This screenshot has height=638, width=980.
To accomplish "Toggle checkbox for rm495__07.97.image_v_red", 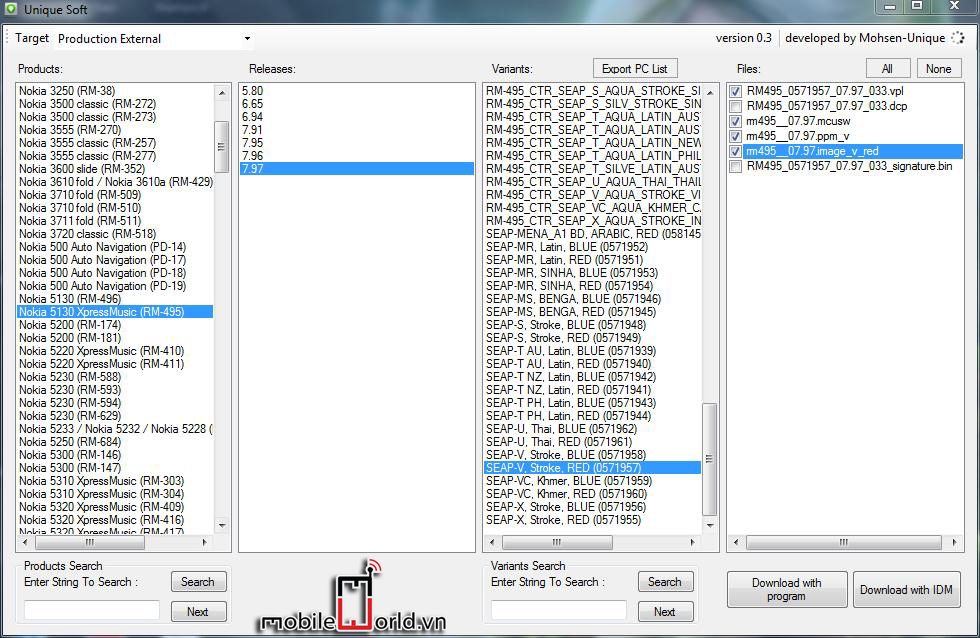I will point(736,151).
